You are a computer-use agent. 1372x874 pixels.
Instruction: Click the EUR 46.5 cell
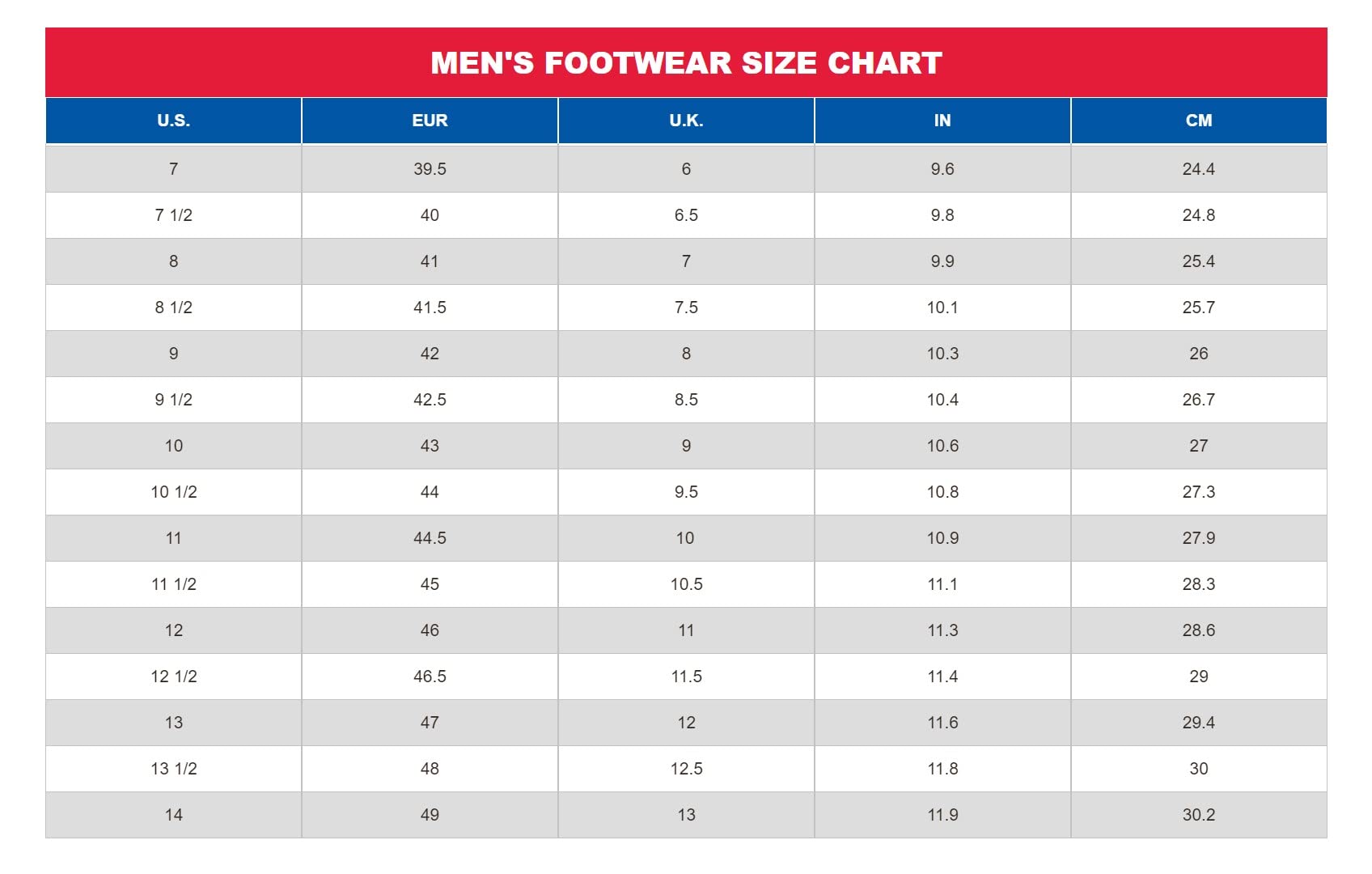coord(430,677)
